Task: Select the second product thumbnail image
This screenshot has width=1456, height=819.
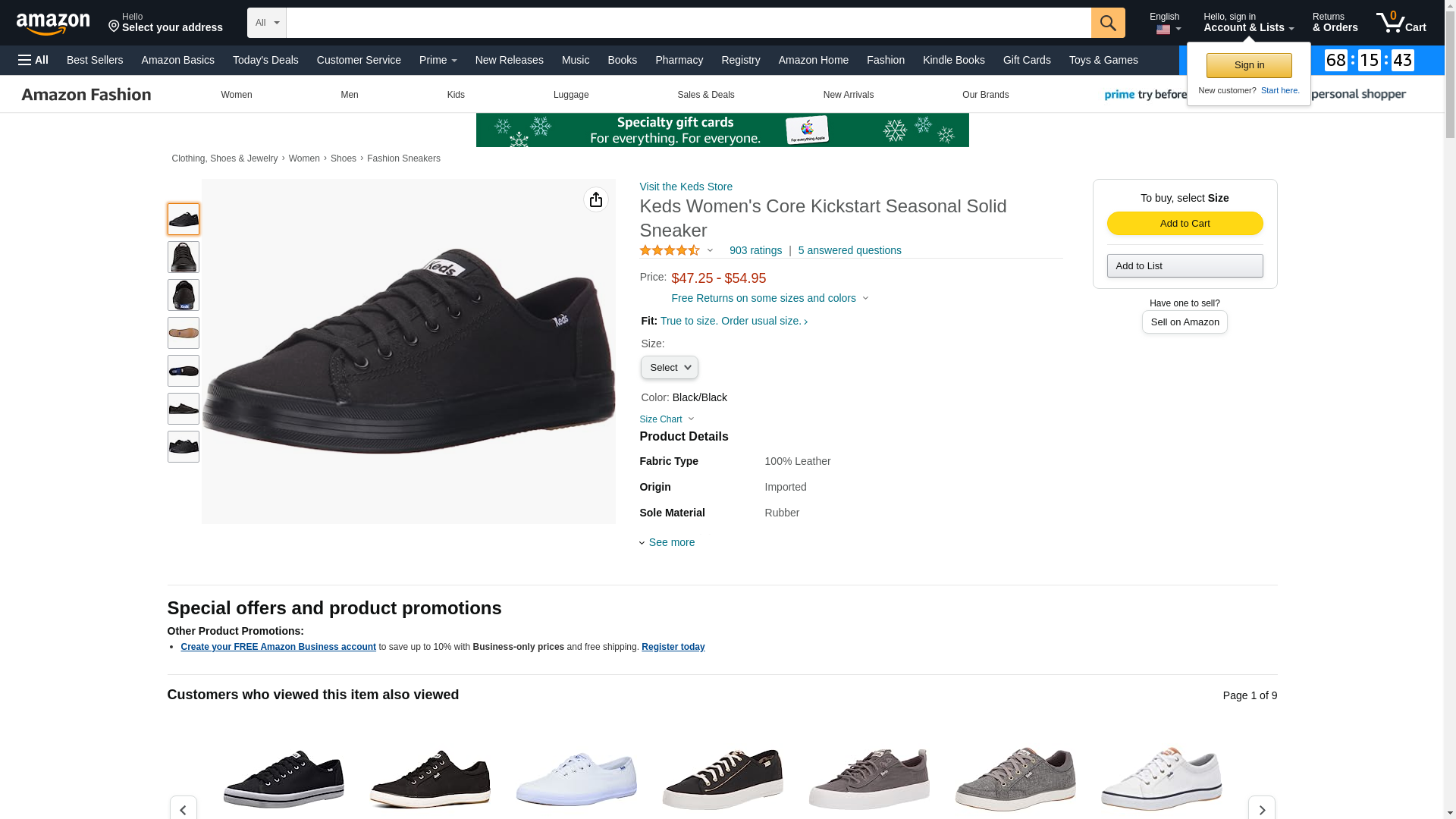Action: point(183,257)
